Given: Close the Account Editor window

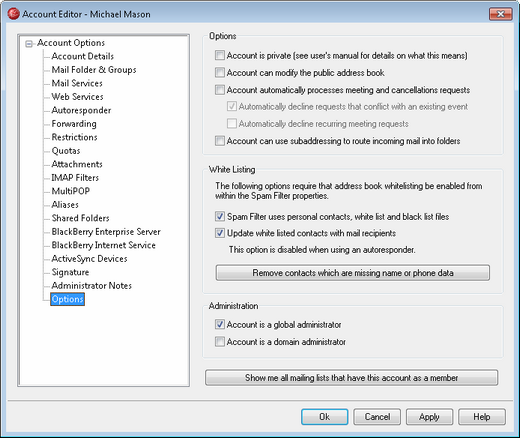Looking at the screenshot, I should click(501, 14).
